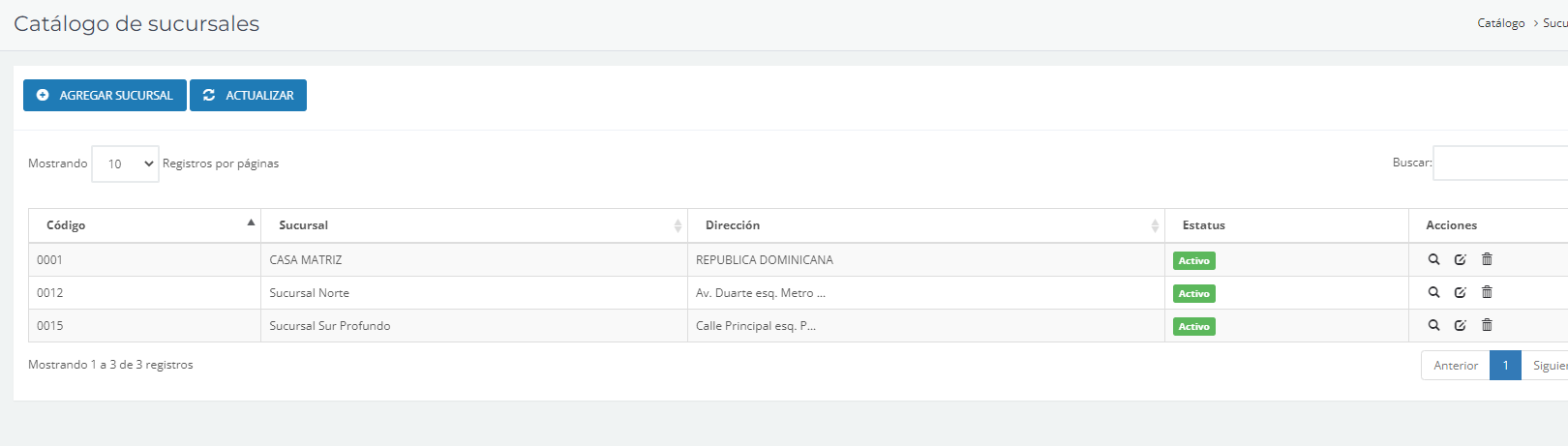
Task: Select page 1 in pagination
Action: 1505,366
